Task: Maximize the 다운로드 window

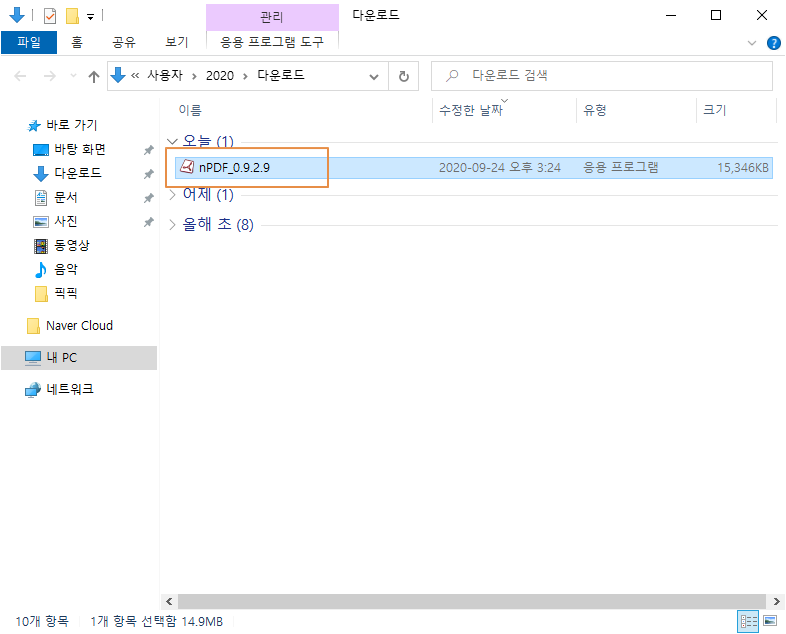Action: pyautogui.click(x=716, y=16)
